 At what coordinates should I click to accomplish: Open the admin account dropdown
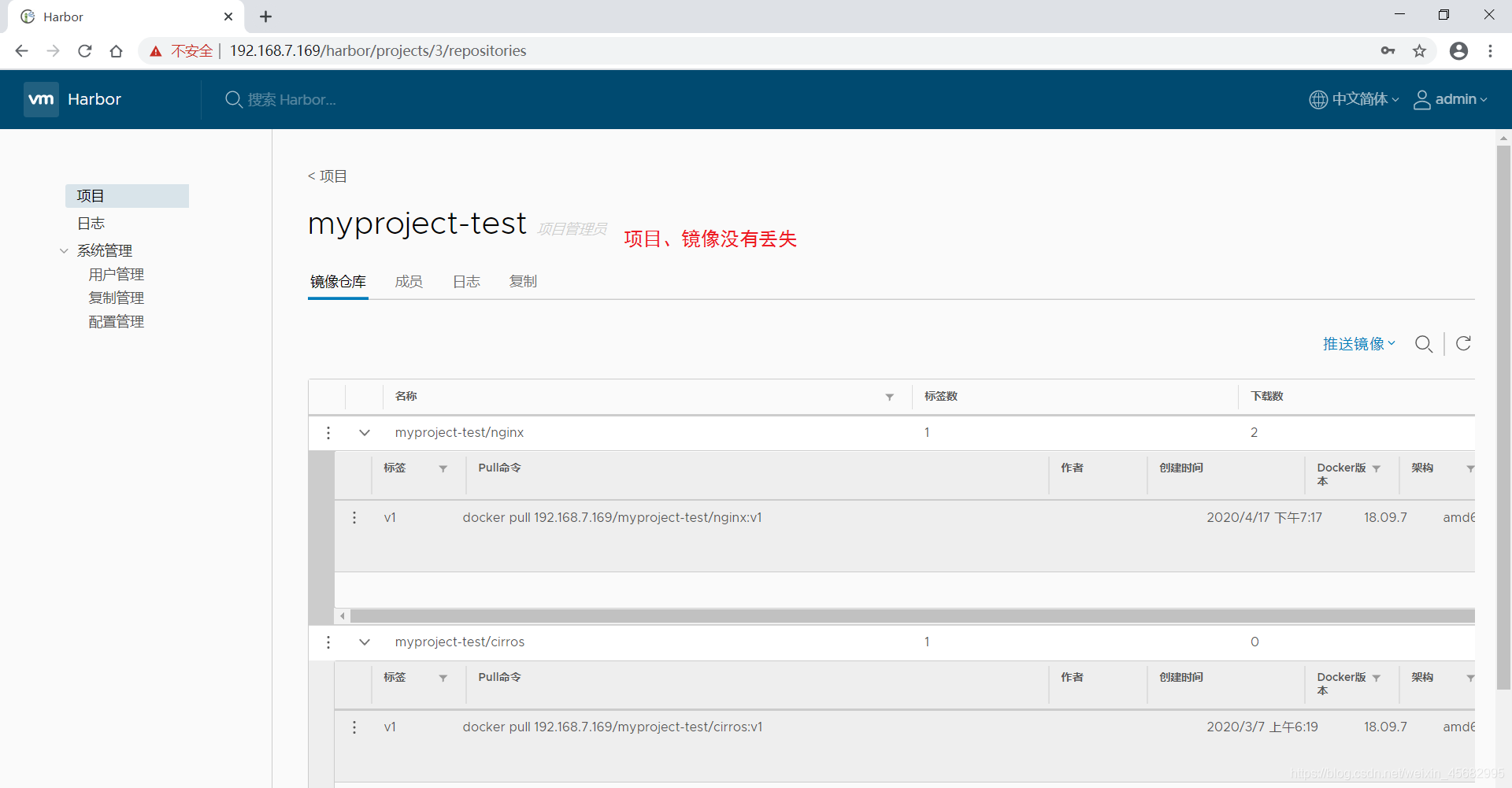tap(1461, 99)
